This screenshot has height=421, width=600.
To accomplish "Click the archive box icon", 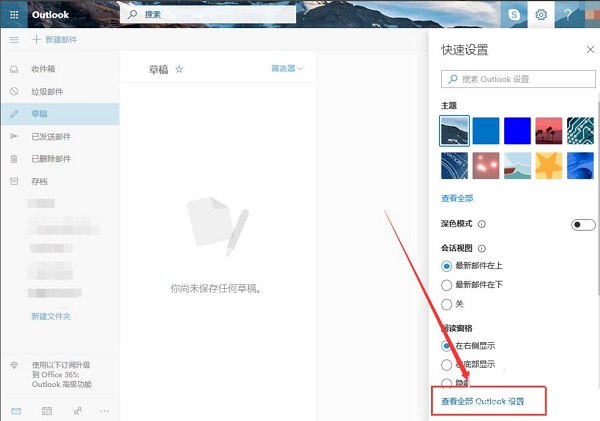I will [x=14, y=181].
